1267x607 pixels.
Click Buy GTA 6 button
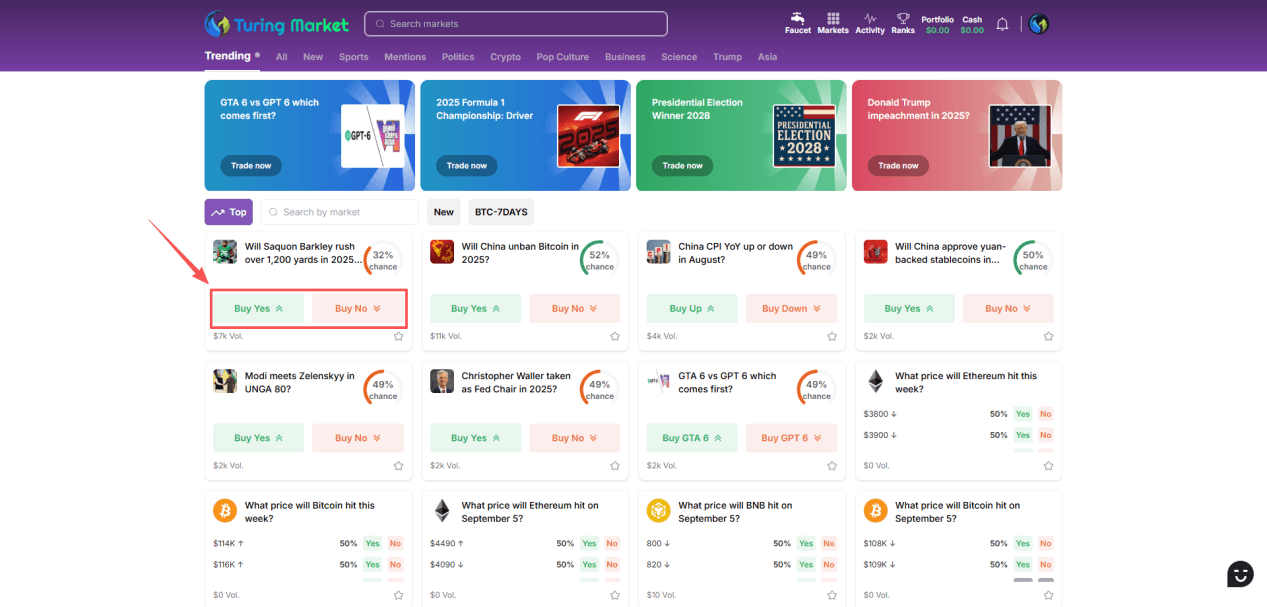point(692,438)
